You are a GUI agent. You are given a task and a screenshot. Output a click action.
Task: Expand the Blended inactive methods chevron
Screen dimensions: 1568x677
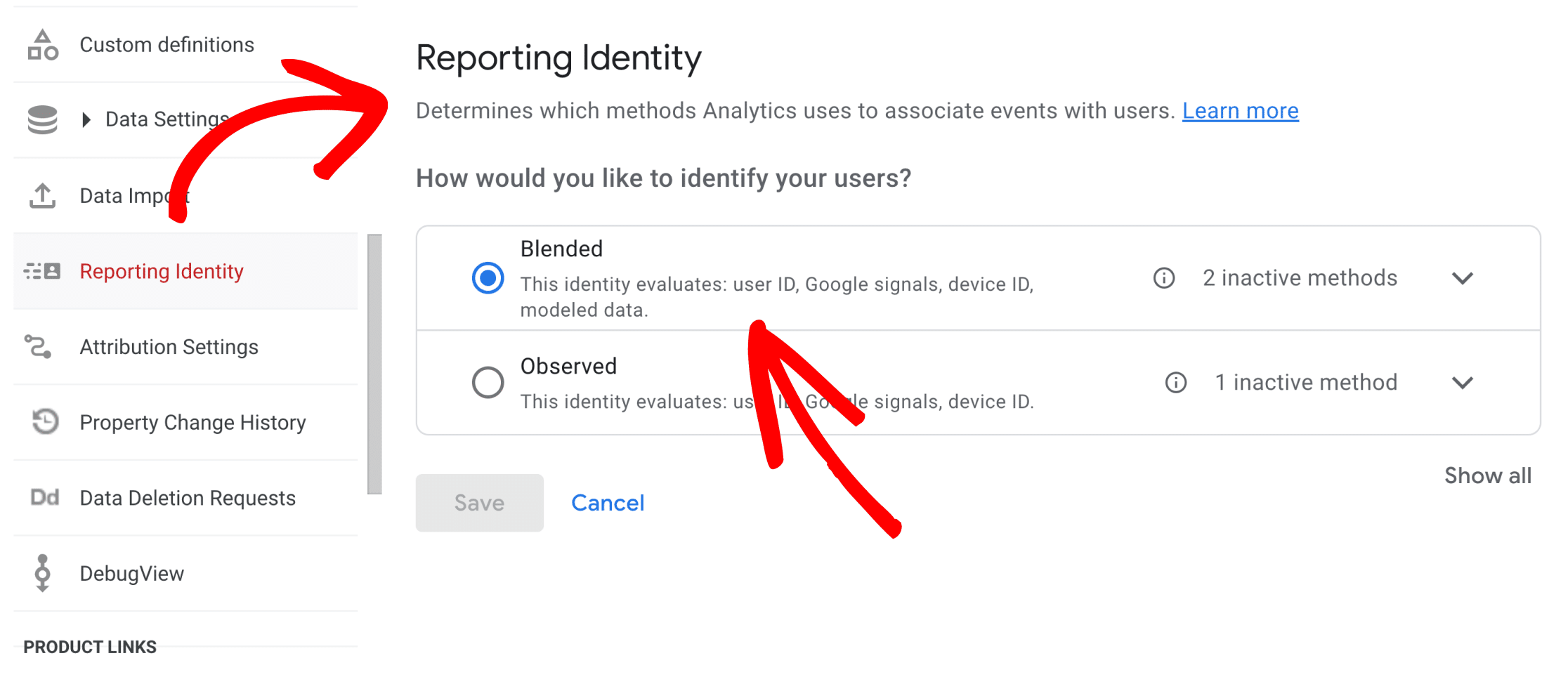tap(1463, 279)
